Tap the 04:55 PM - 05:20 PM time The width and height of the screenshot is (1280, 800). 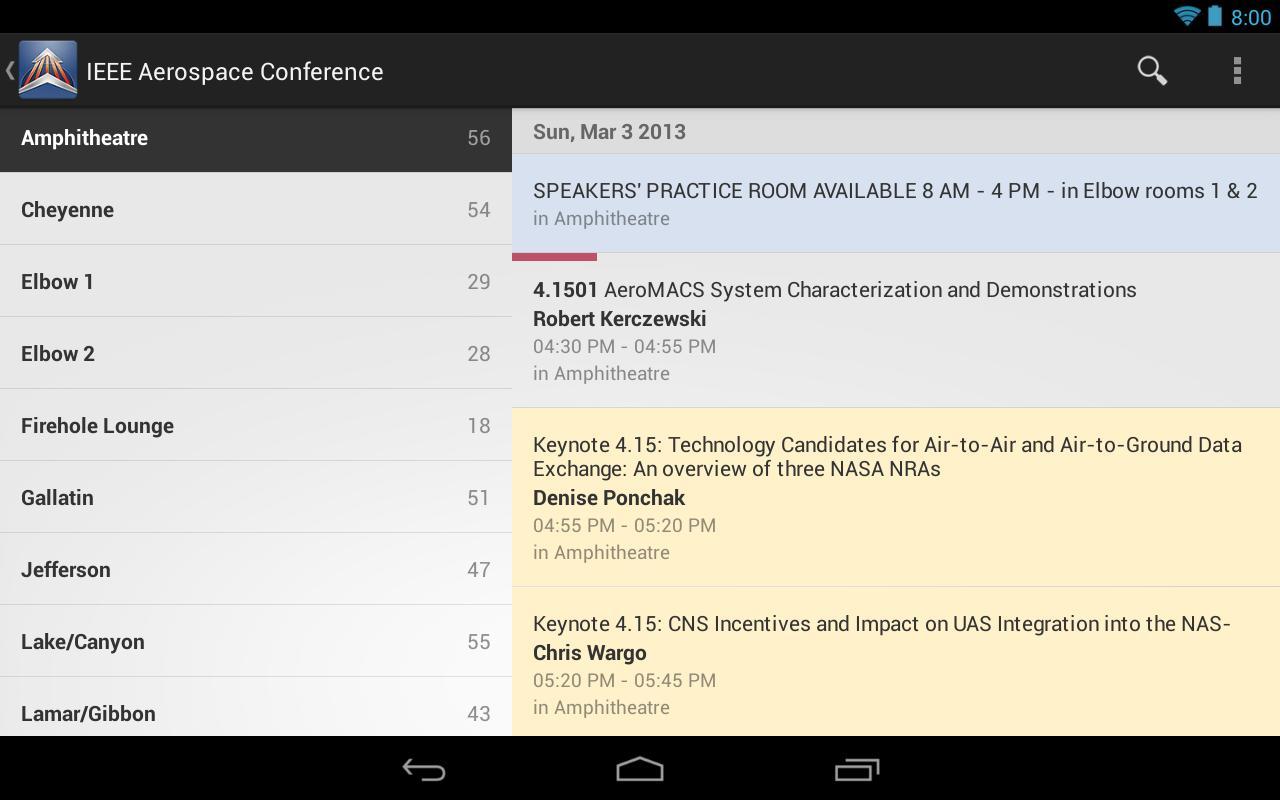pyautogui.click(x=624, y=525)
